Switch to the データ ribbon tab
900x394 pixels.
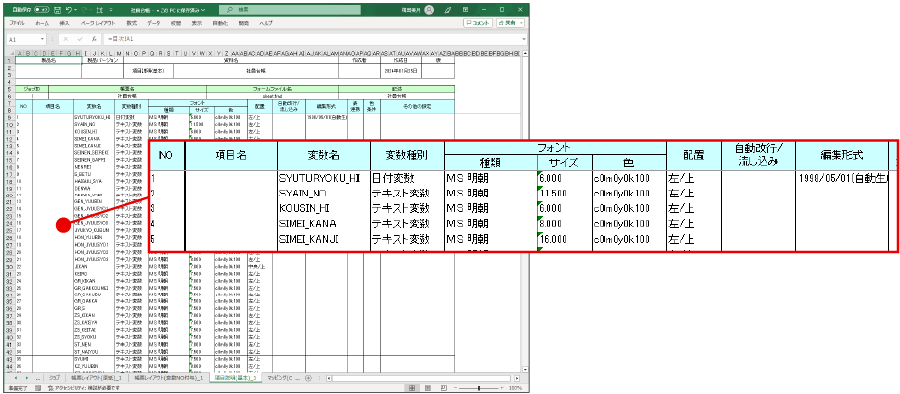pyautogui.click(x=153, y=23)
